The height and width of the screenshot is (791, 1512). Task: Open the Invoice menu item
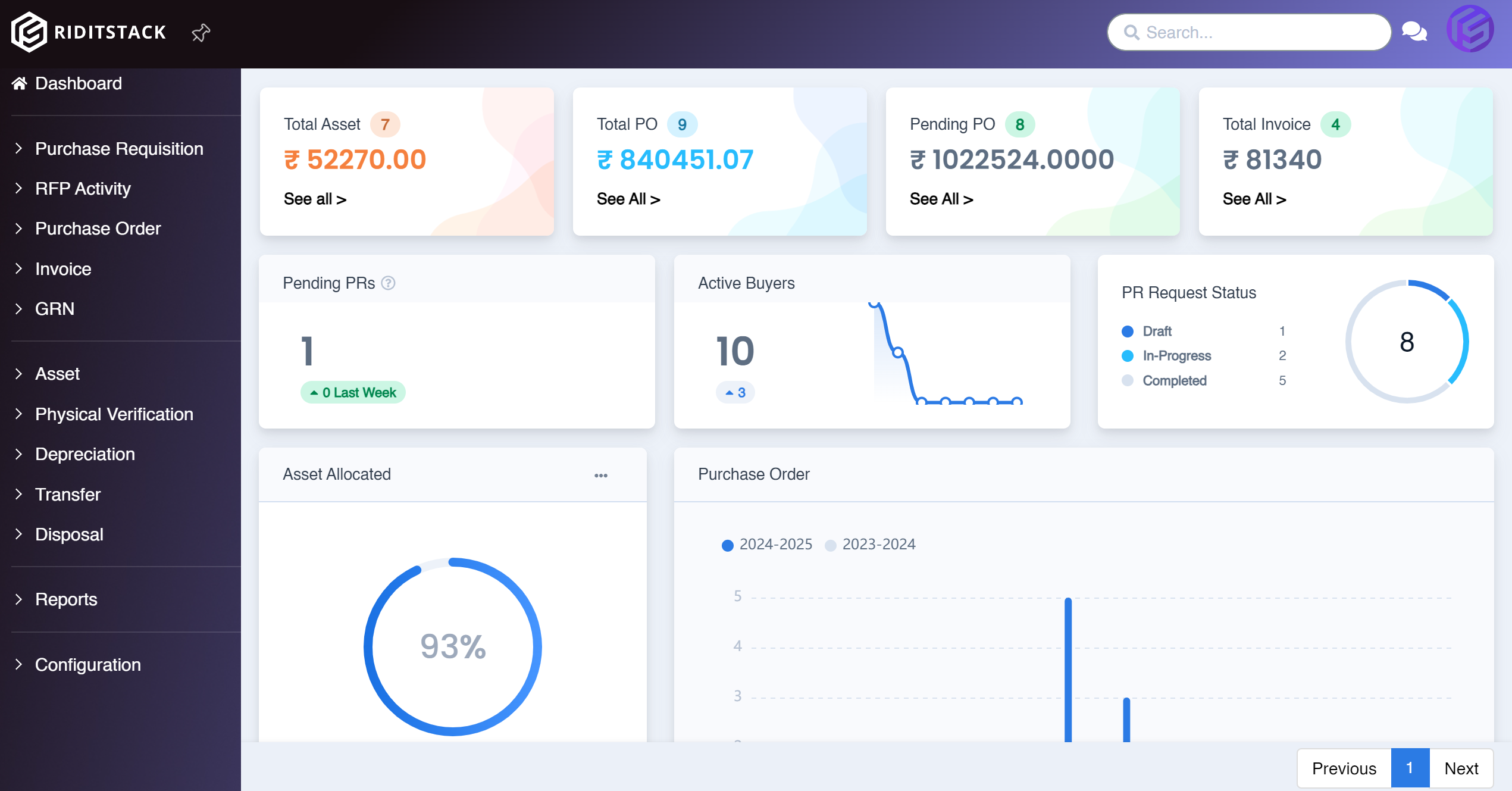[63, 269]
